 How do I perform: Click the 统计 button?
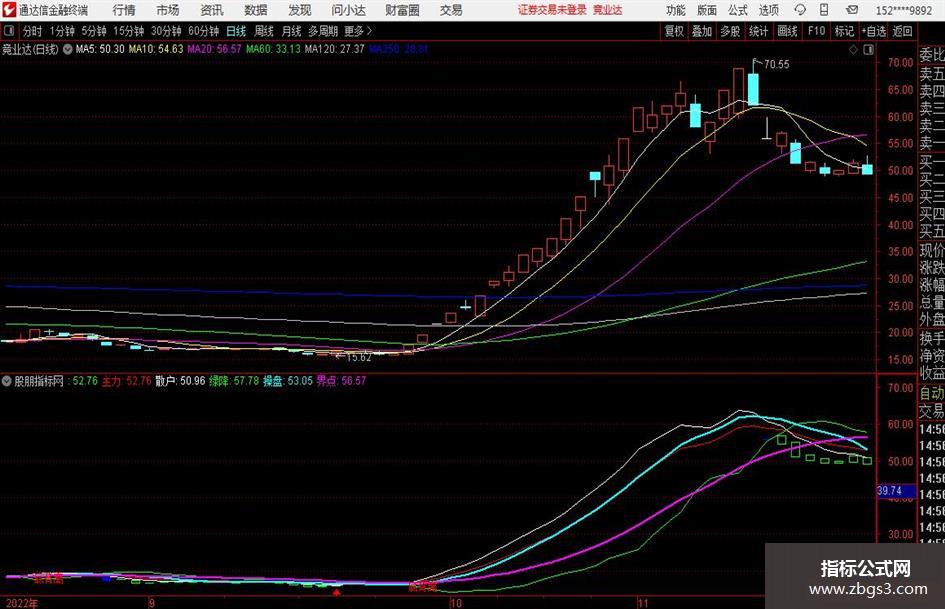758,31
